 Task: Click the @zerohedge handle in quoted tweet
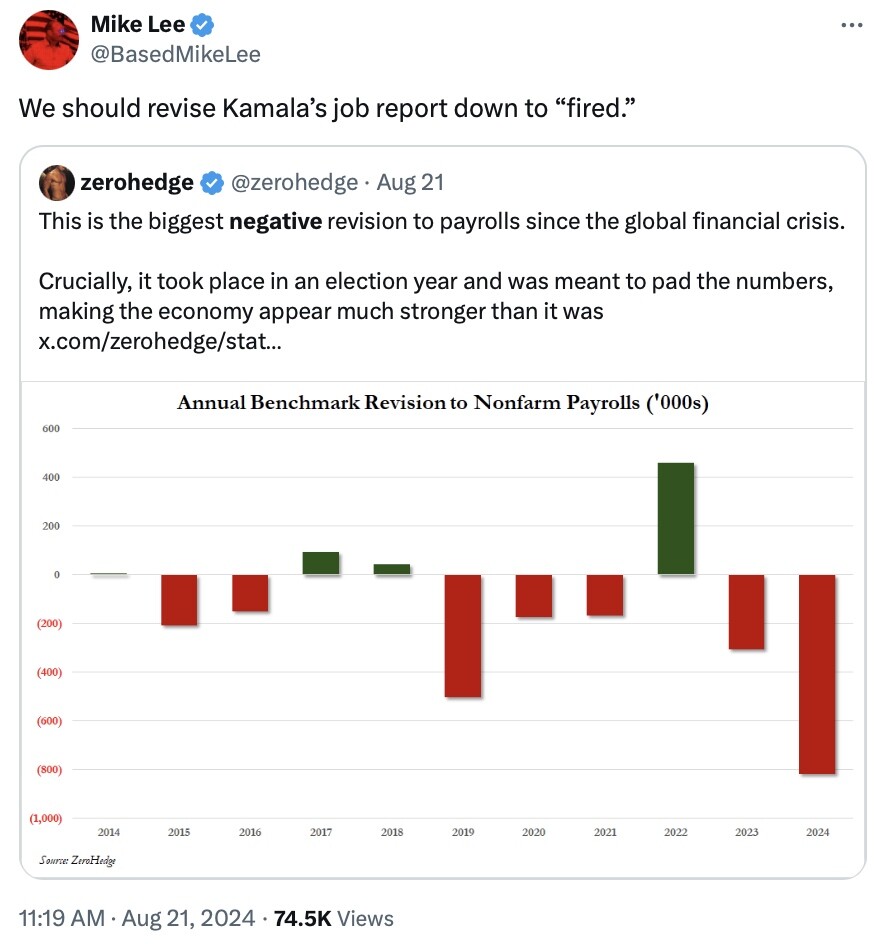click(294, 182)
